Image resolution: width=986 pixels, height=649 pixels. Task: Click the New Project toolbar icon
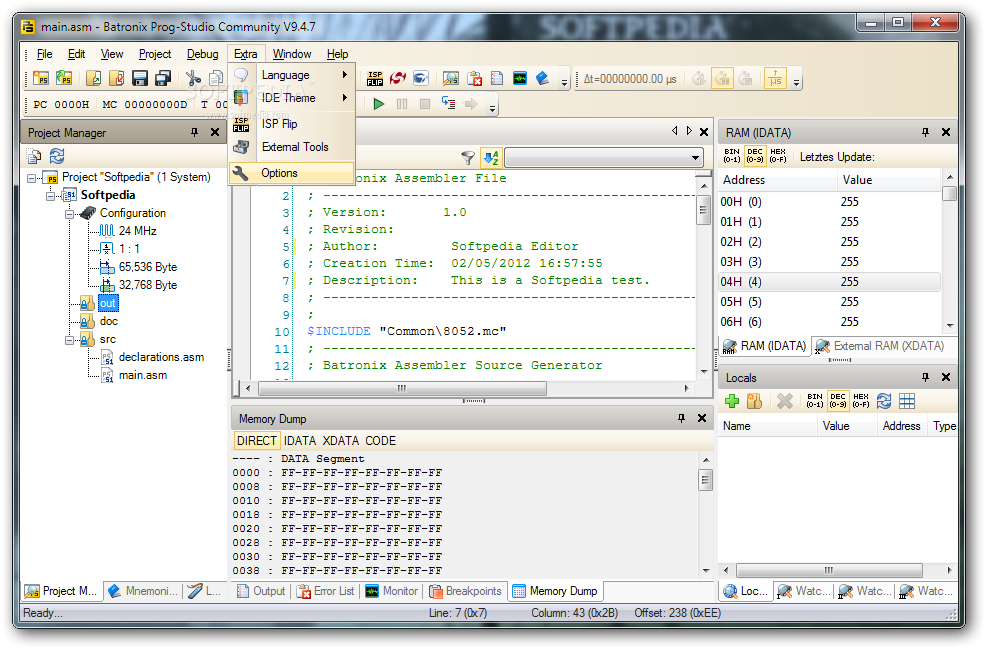pos(41,79)
